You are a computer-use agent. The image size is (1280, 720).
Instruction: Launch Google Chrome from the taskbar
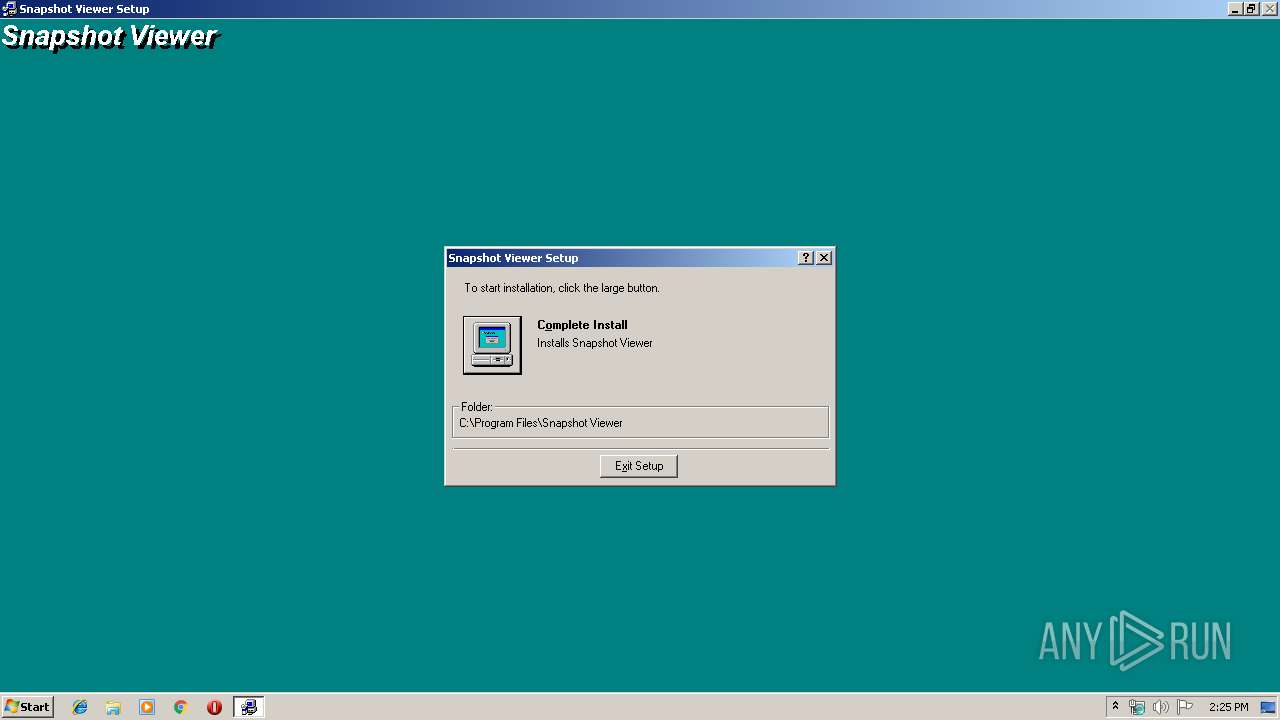(180, 707)
